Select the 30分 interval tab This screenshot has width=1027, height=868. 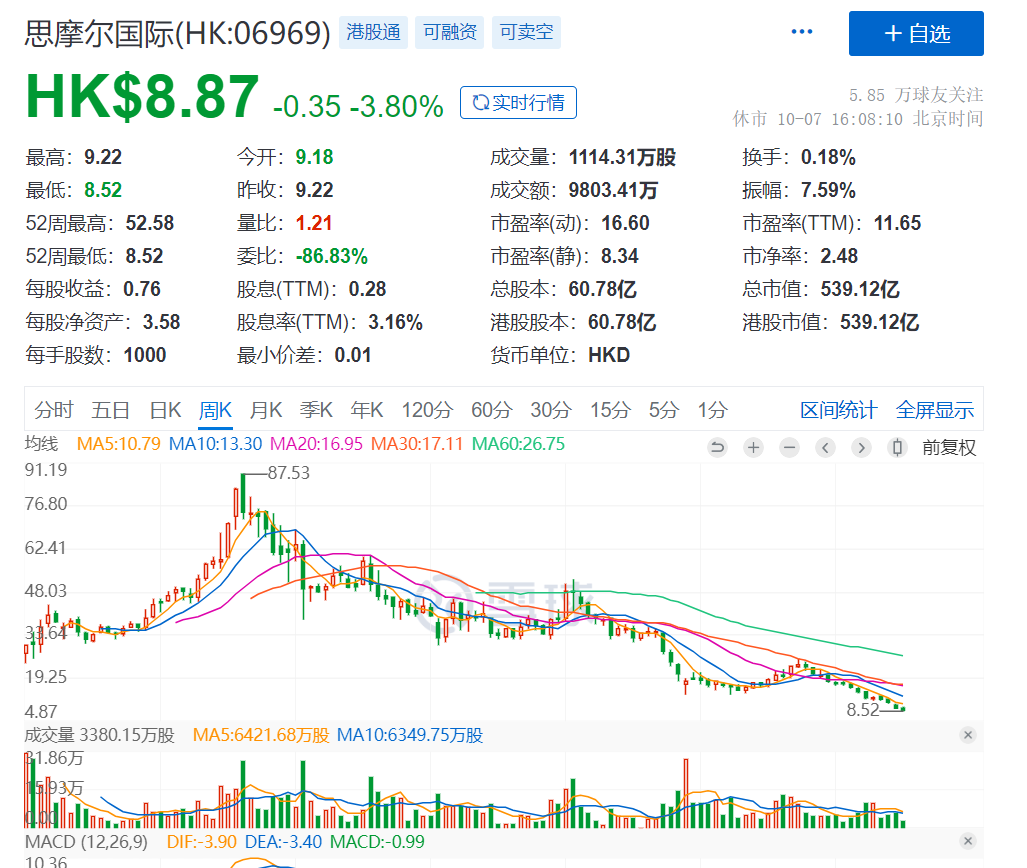[x=551, y=410]
